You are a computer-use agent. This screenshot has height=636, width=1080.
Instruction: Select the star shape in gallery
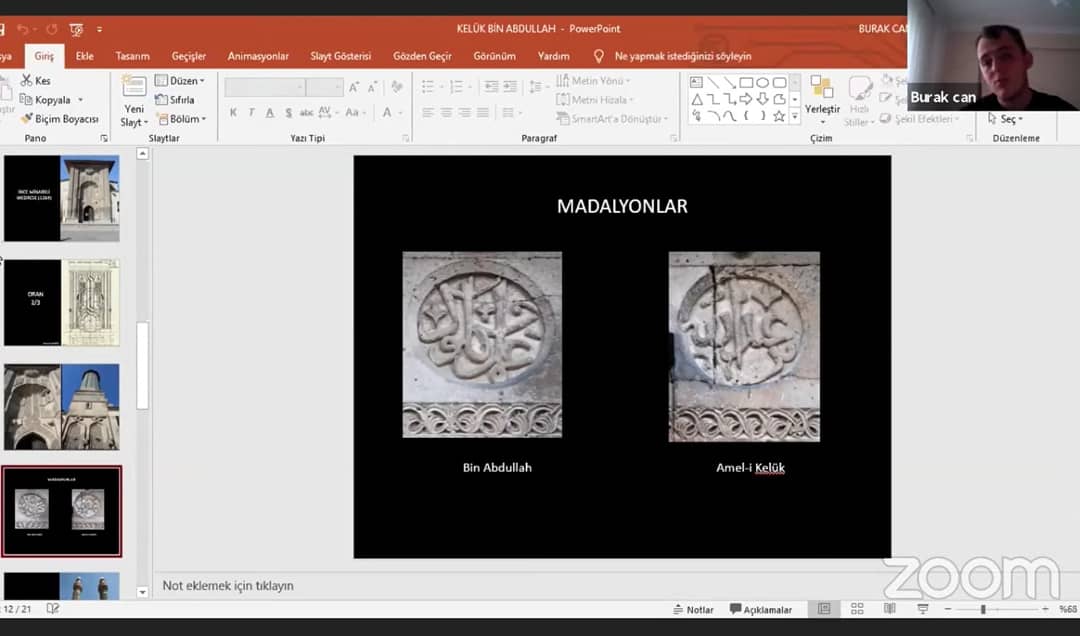point(779,116)
